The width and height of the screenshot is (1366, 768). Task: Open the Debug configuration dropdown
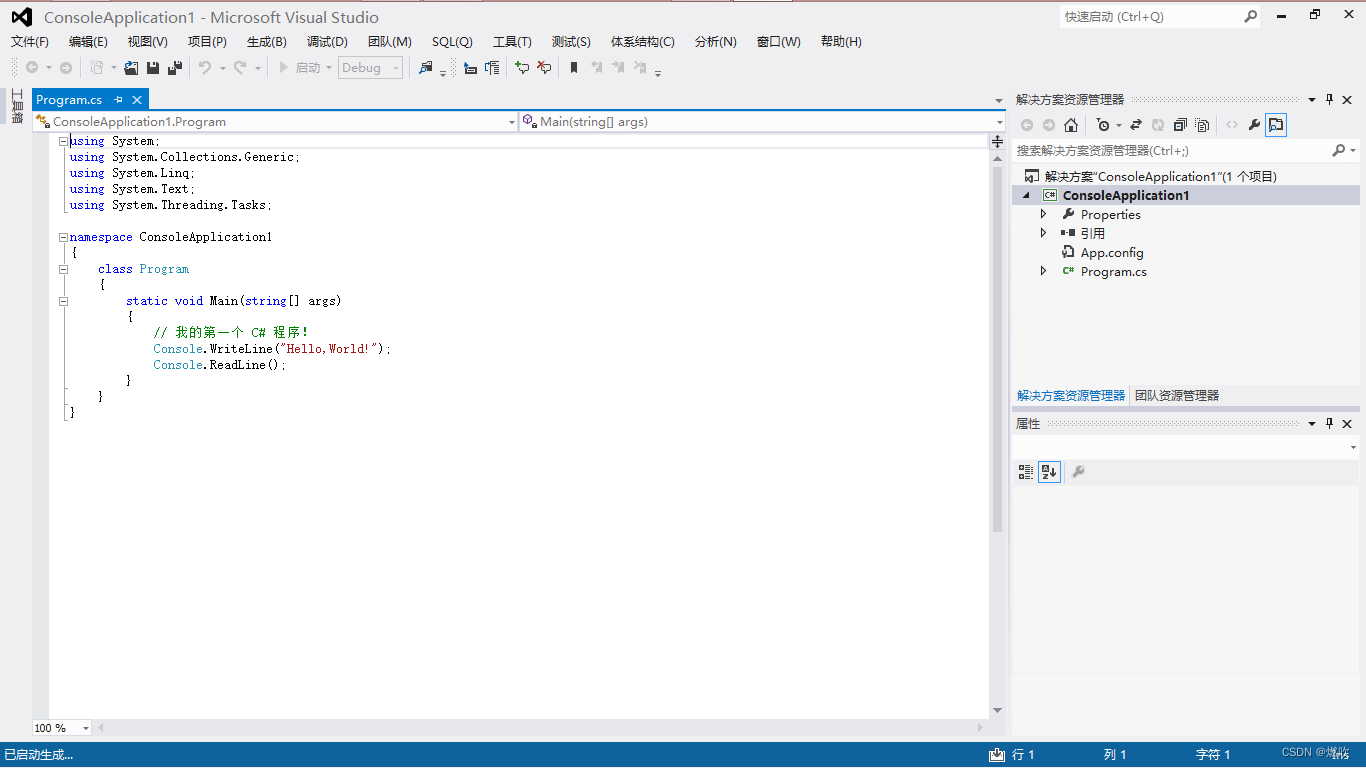point(370,68)
